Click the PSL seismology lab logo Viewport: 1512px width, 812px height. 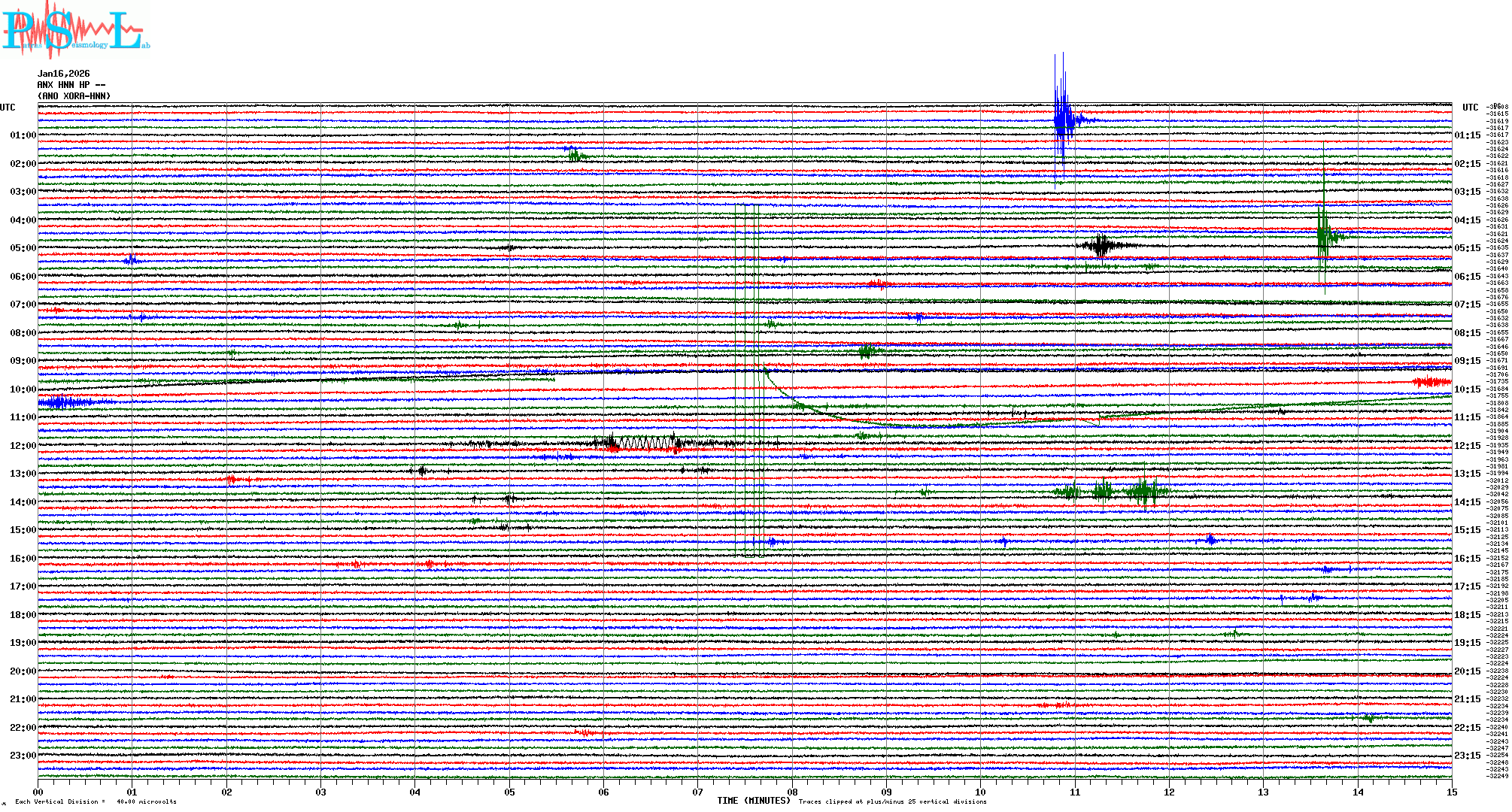click(75, 30)
